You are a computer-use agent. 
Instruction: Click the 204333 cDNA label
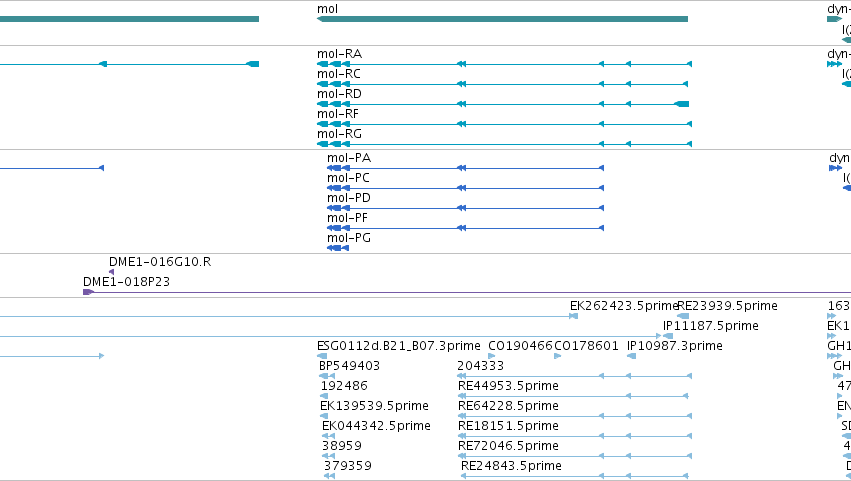[481, 366]
